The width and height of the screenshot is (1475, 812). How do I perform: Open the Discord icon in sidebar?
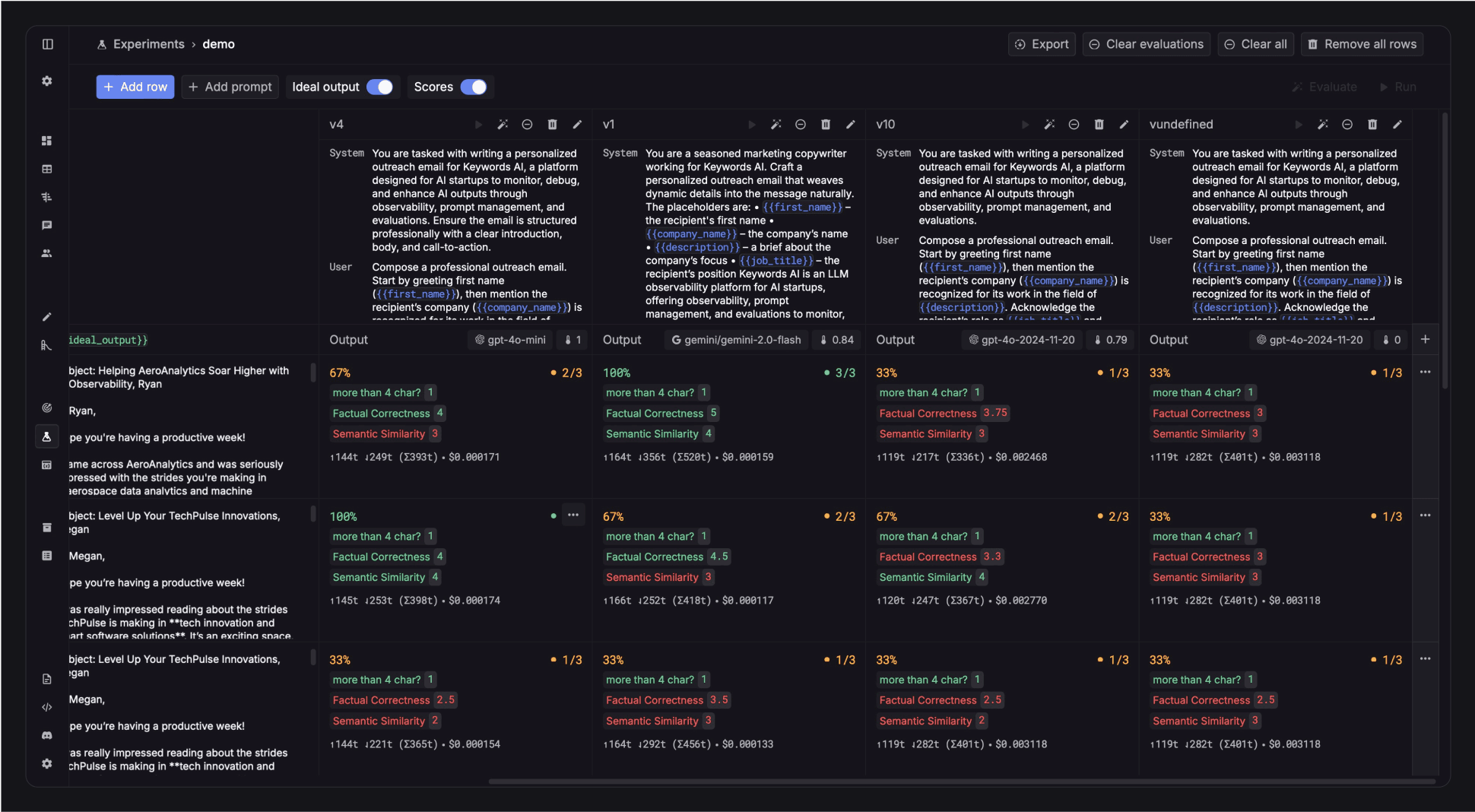tap(47, 735)
